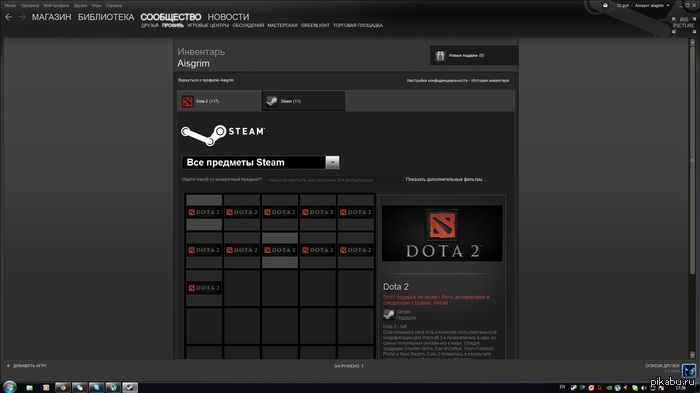Click the Steam icon in the Windows taskbar

point(130,388)
